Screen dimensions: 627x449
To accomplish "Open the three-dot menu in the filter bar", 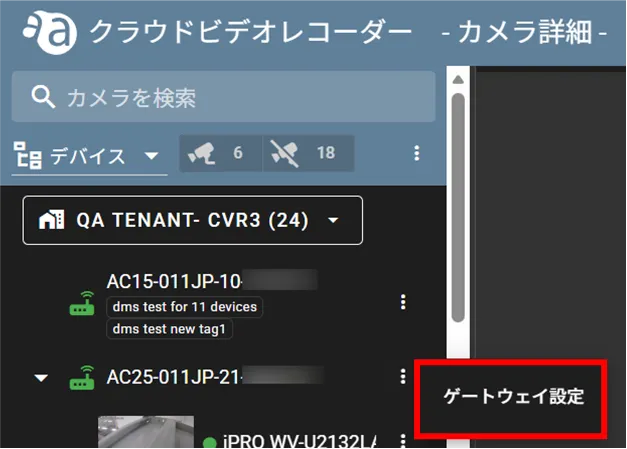I will 417,153.
